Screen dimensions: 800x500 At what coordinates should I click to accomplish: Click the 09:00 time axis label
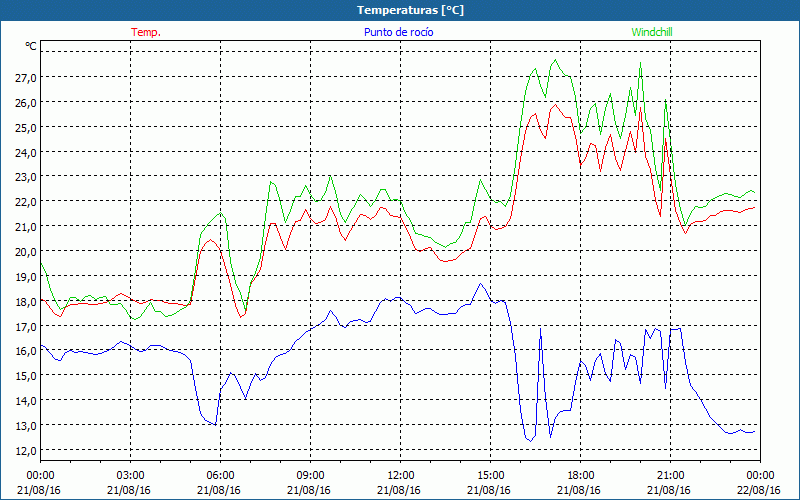coord(310,476)
